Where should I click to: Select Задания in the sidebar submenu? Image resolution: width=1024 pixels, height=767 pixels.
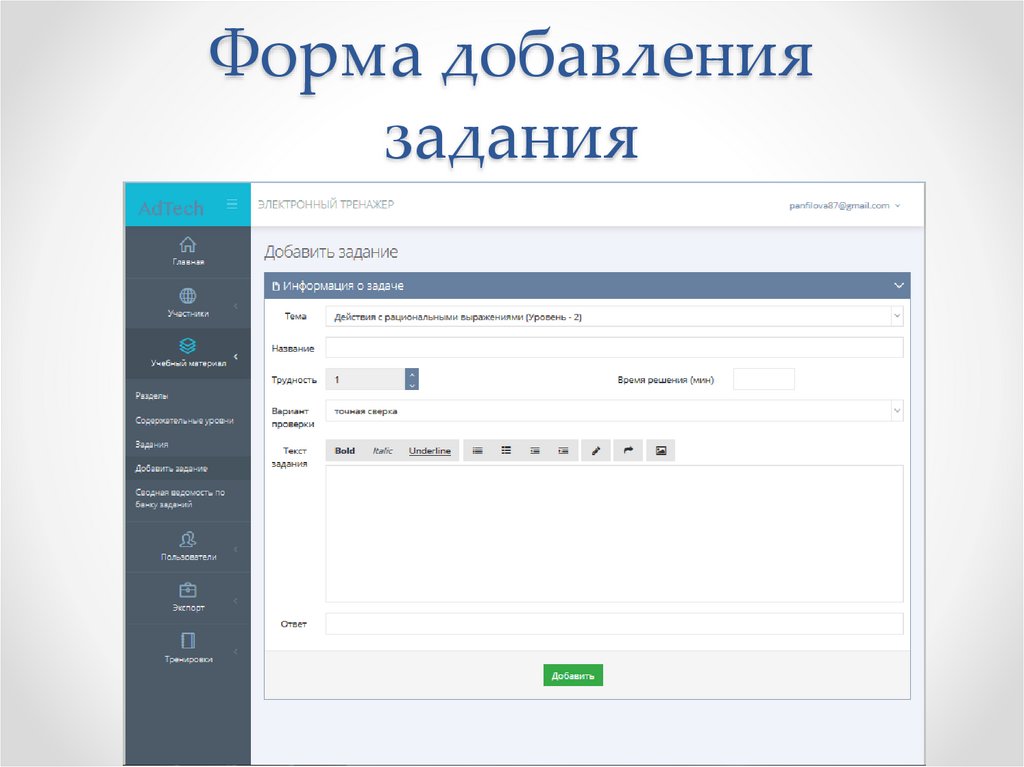point(152,444)
